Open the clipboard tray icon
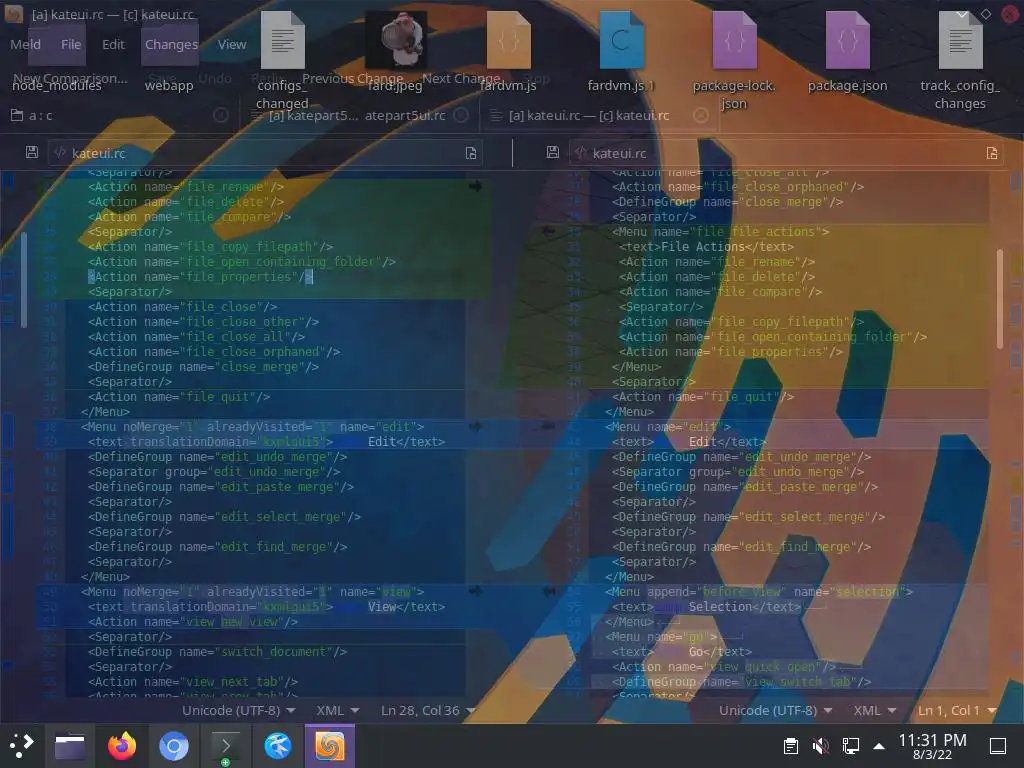 (790, 745)
